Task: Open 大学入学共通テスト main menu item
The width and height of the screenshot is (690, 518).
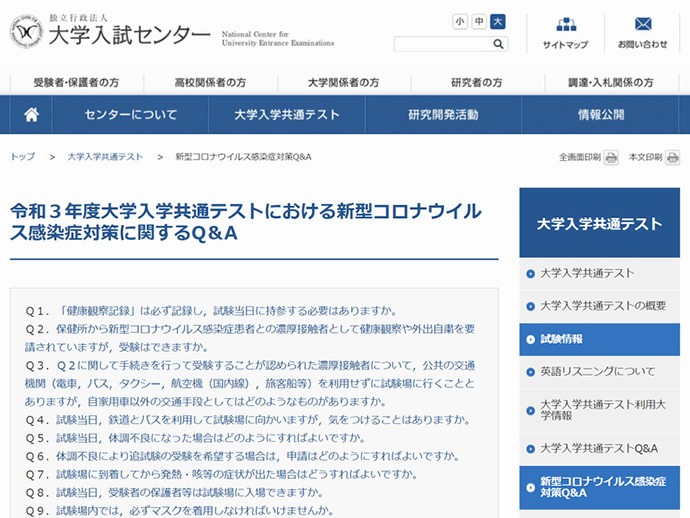Action: pos(287,114)
